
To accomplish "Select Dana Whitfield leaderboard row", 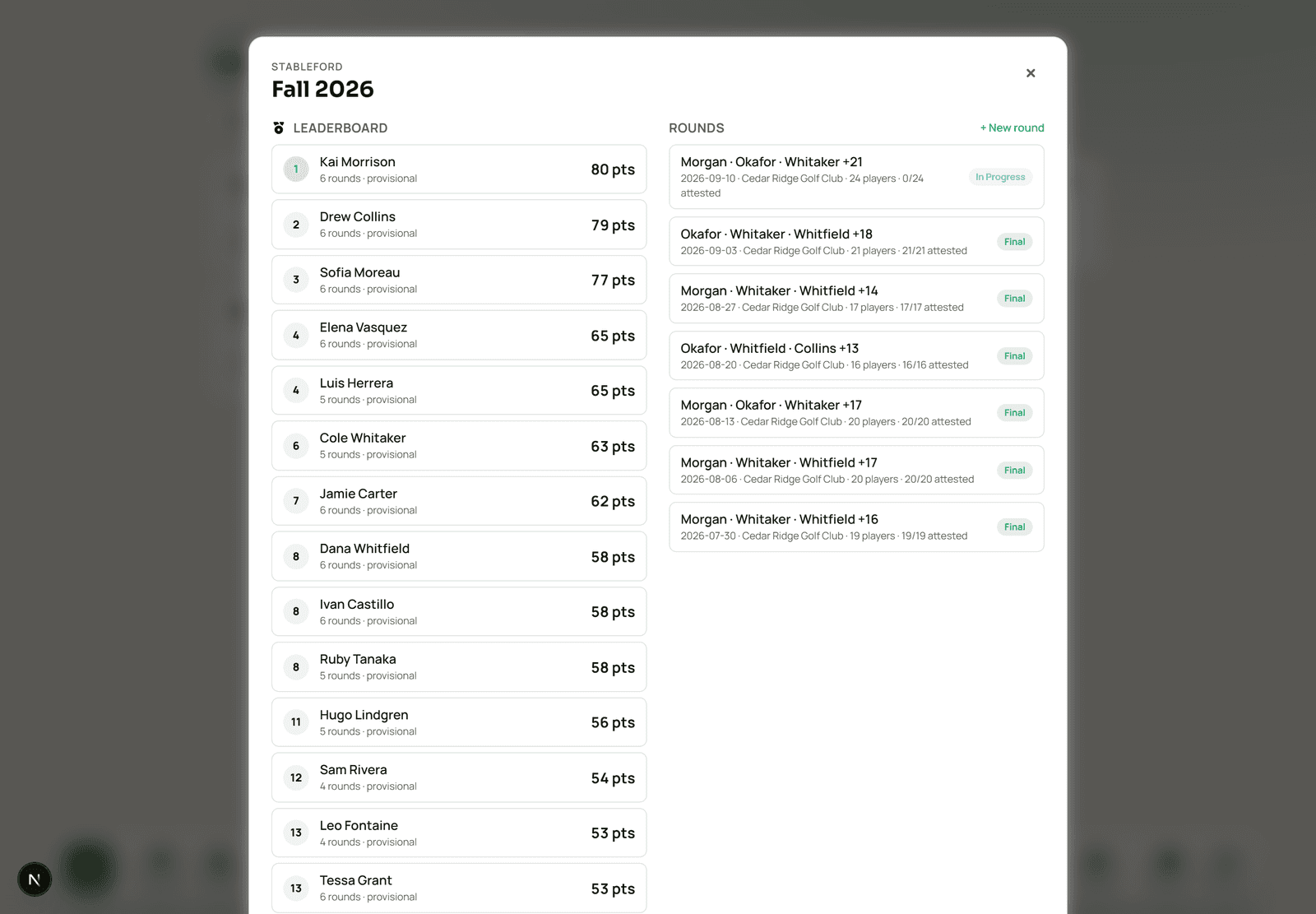I will [x=459, y=556].
